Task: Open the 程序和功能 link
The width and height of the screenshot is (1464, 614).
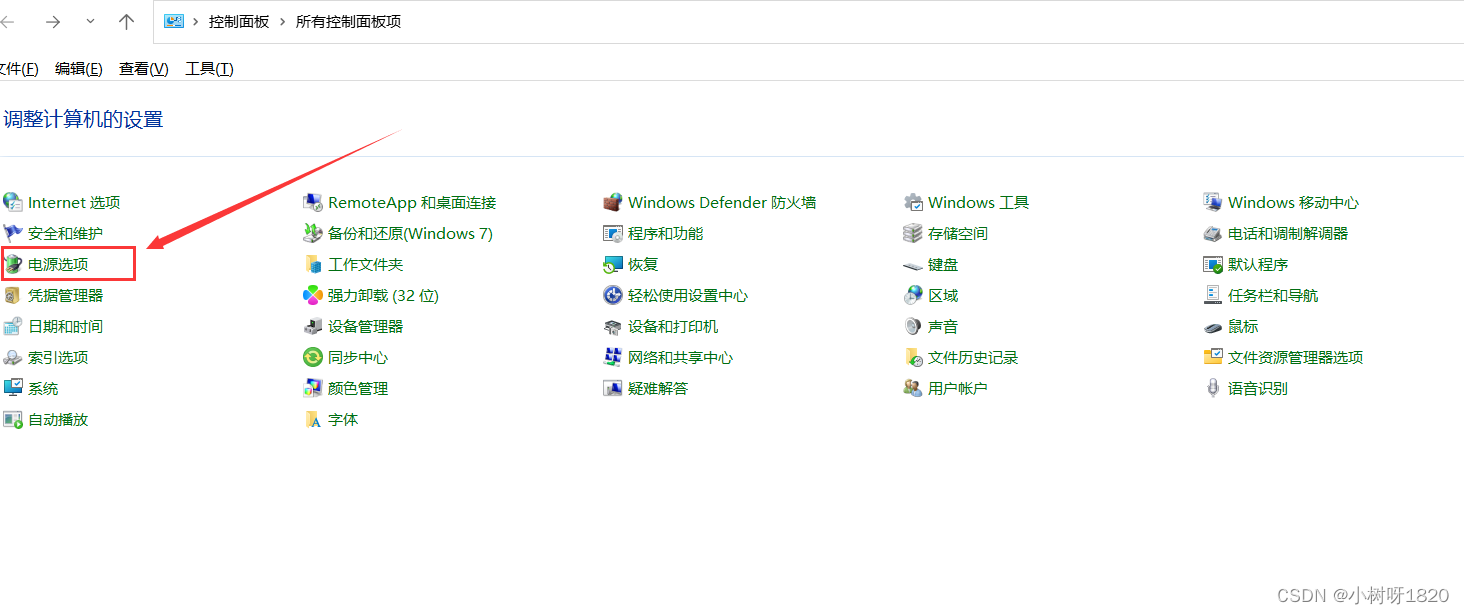Action: click(x=666, y=233)
